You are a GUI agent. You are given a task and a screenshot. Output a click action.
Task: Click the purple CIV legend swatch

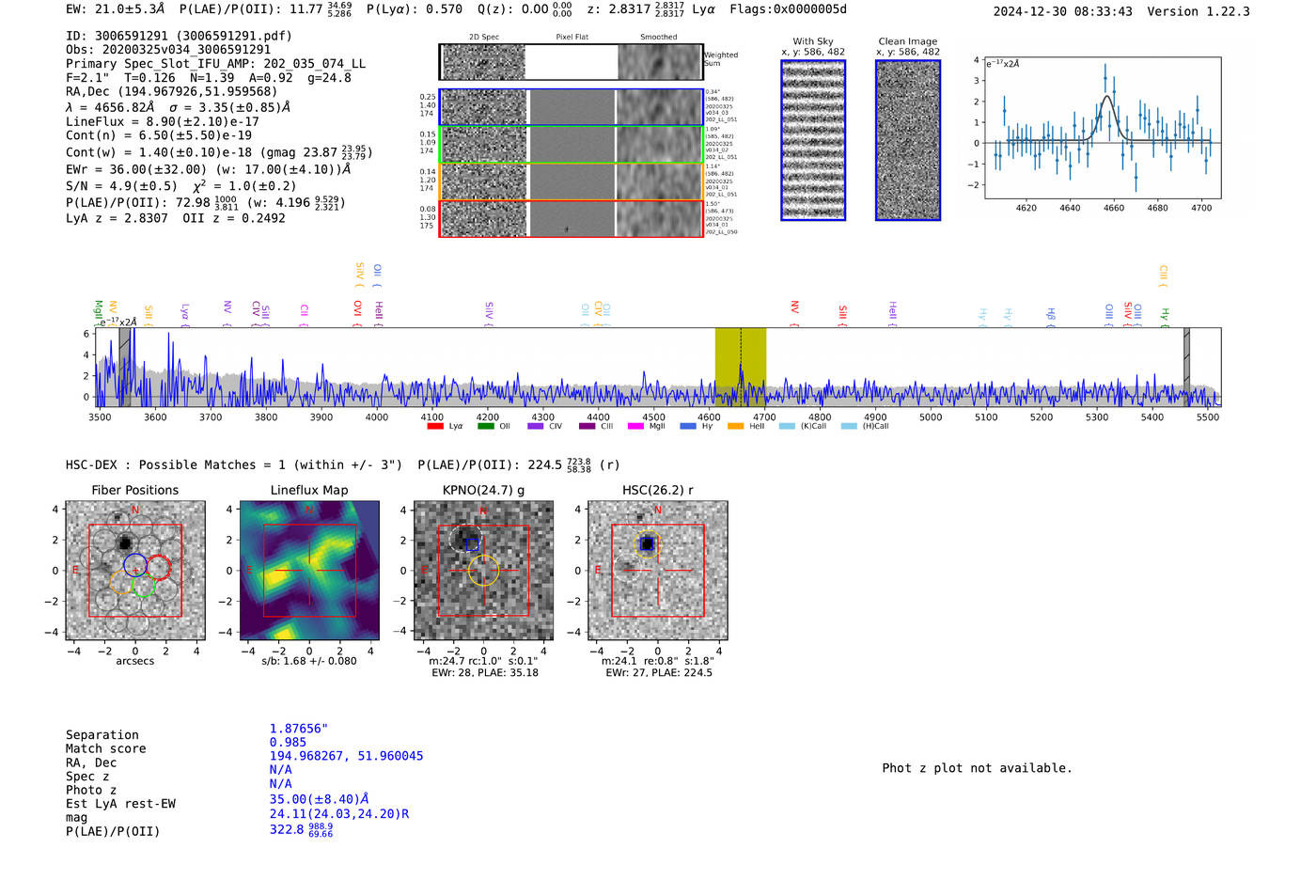[x=536, y=426]
